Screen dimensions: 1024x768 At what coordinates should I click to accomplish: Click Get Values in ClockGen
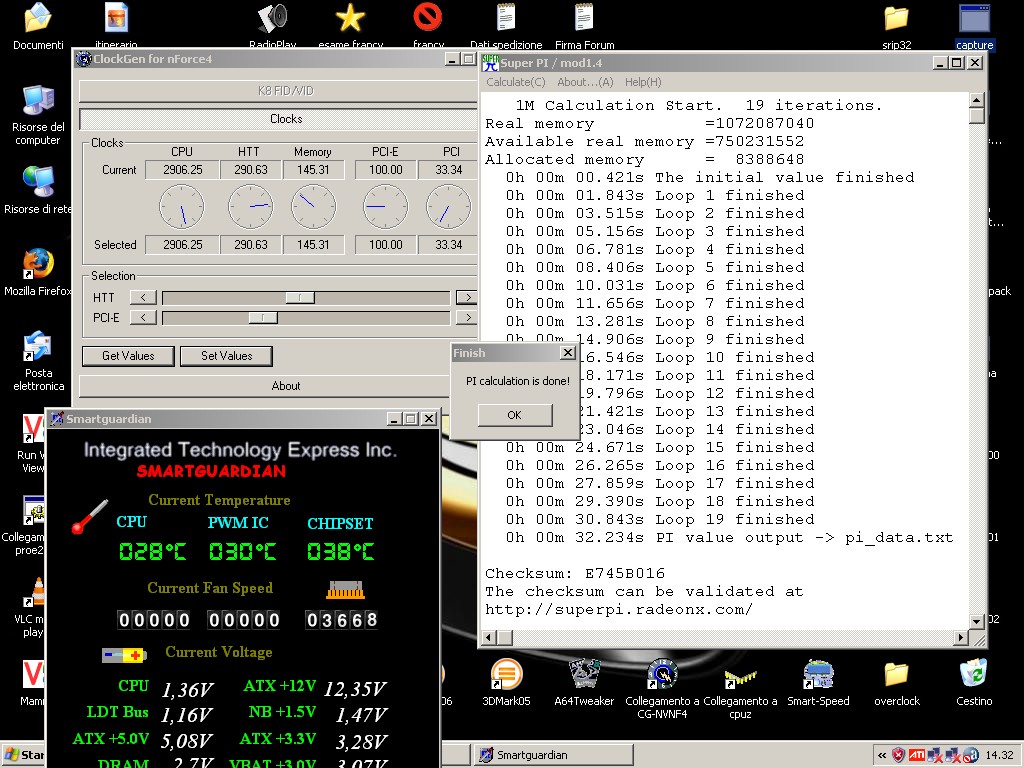[x=128, y=356]
